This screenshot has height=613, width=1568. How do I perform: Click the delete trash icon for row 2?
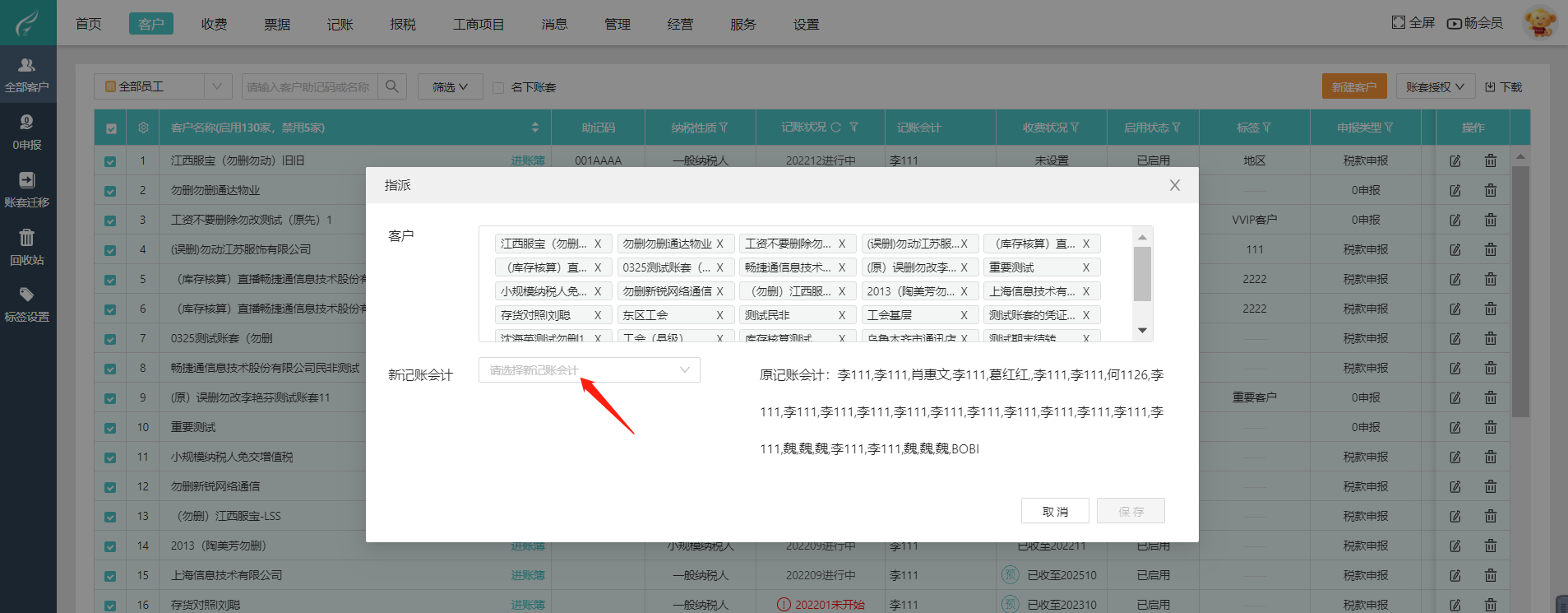coord(1490,190)
